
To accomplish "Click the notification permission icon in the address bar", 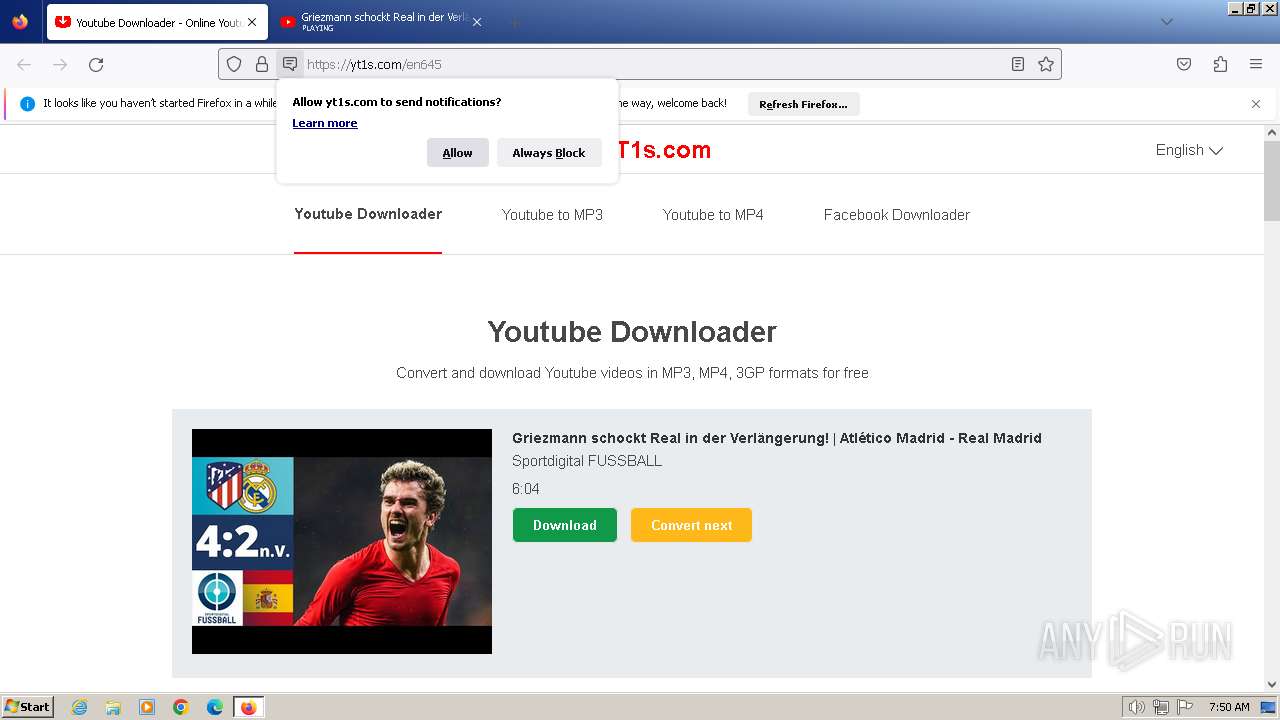I will point(290,64).
